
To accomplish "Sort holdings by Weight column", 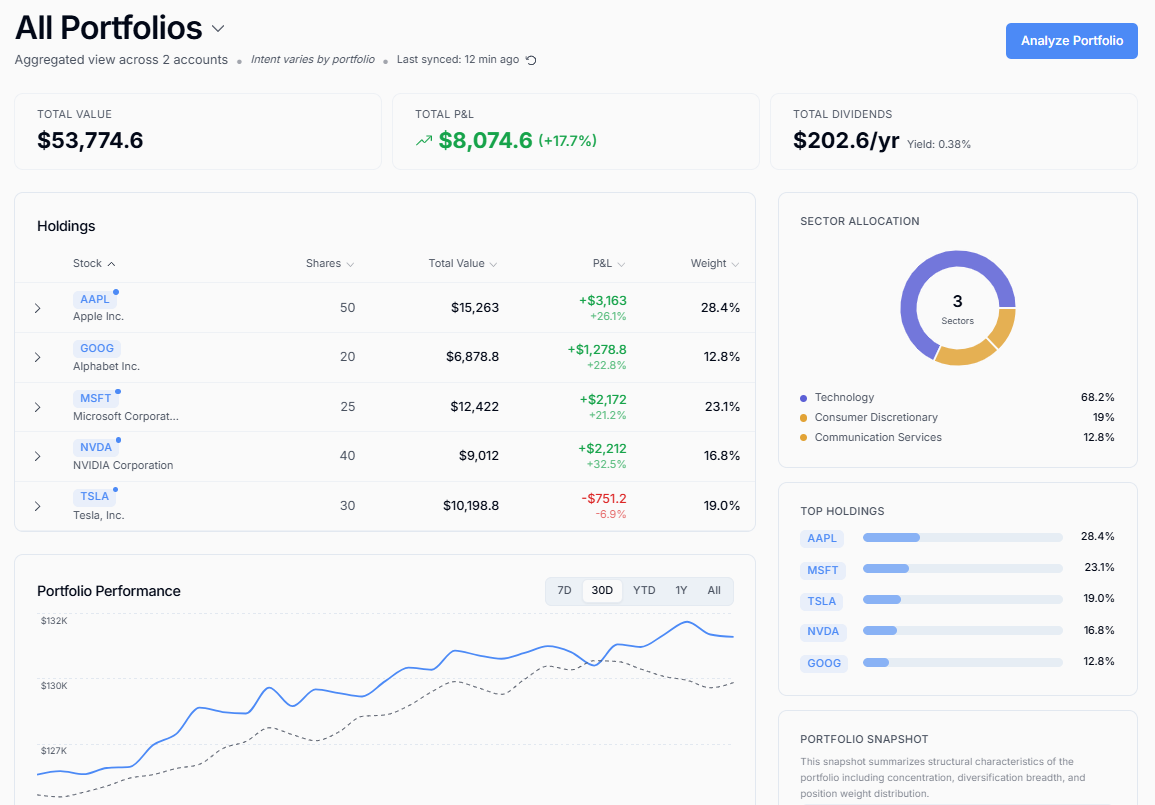I will click(715, 263).
